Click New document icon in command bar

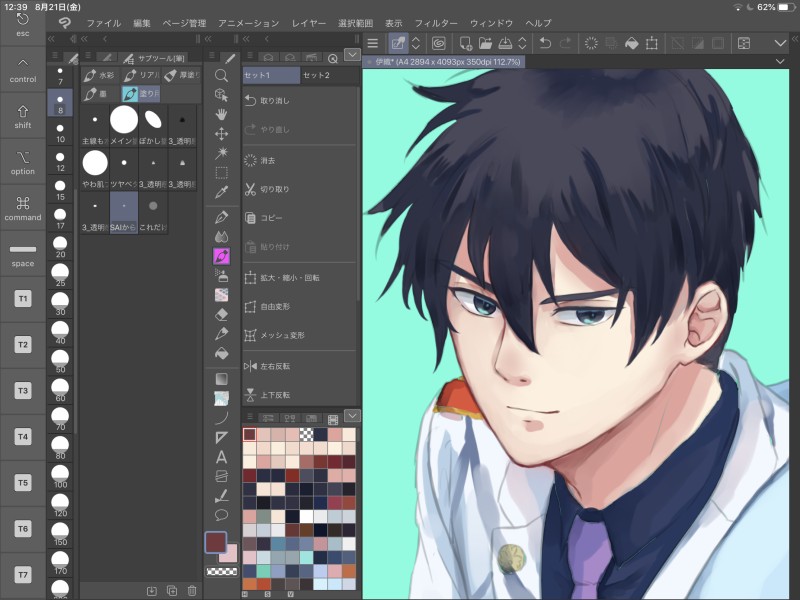tap(465, 43)
